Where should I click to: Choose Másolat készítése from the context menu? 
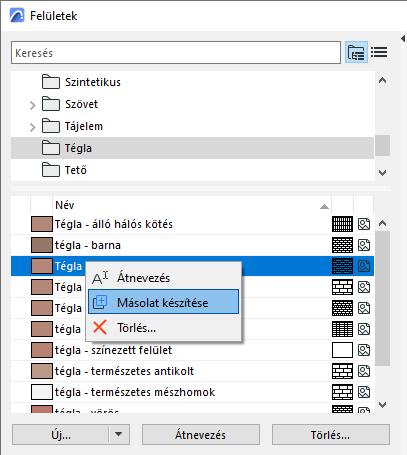pyautogui.click(x=163, y=302)
